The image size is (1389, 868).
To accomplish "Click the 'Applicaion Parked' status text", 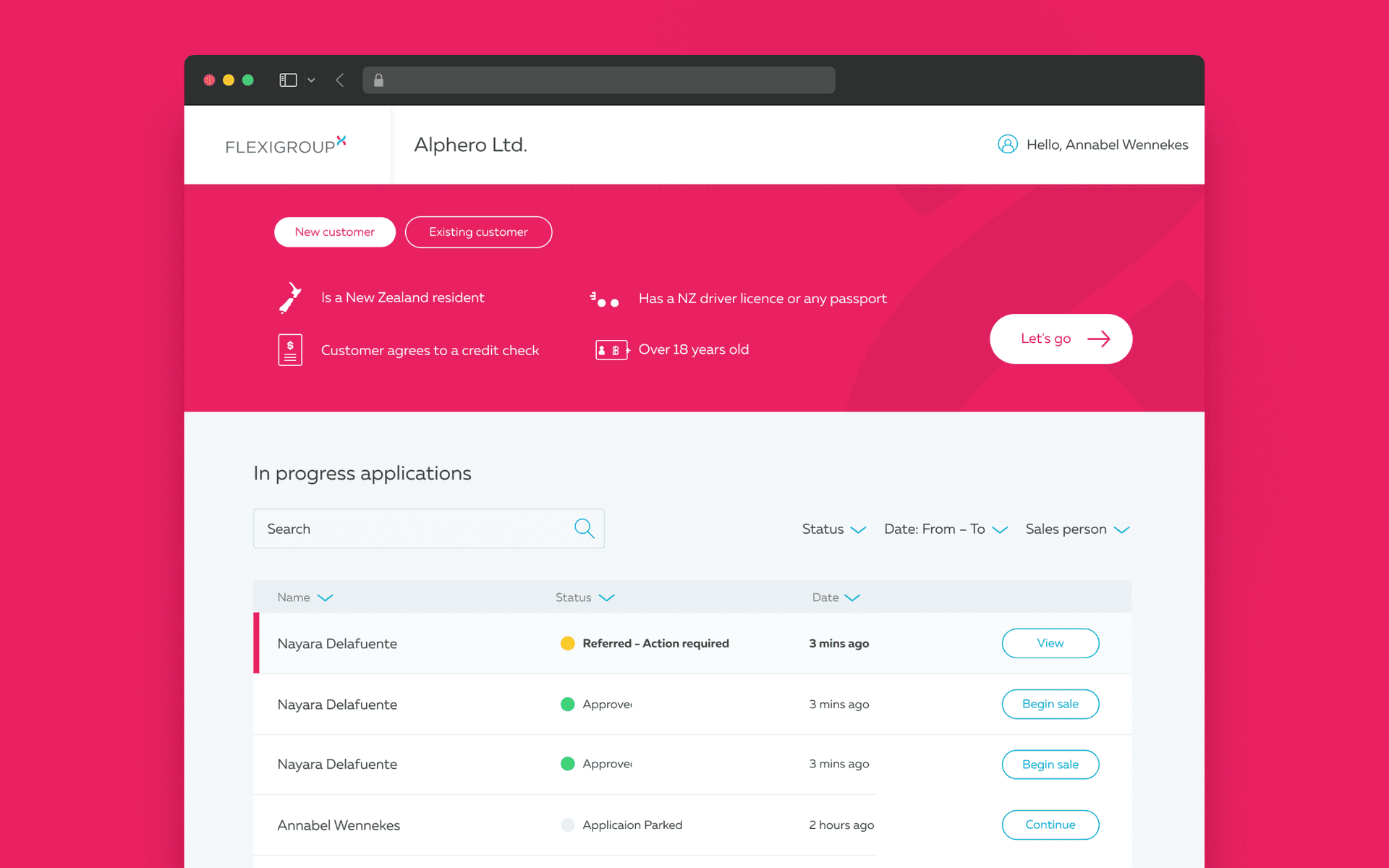I will (632, 825).
